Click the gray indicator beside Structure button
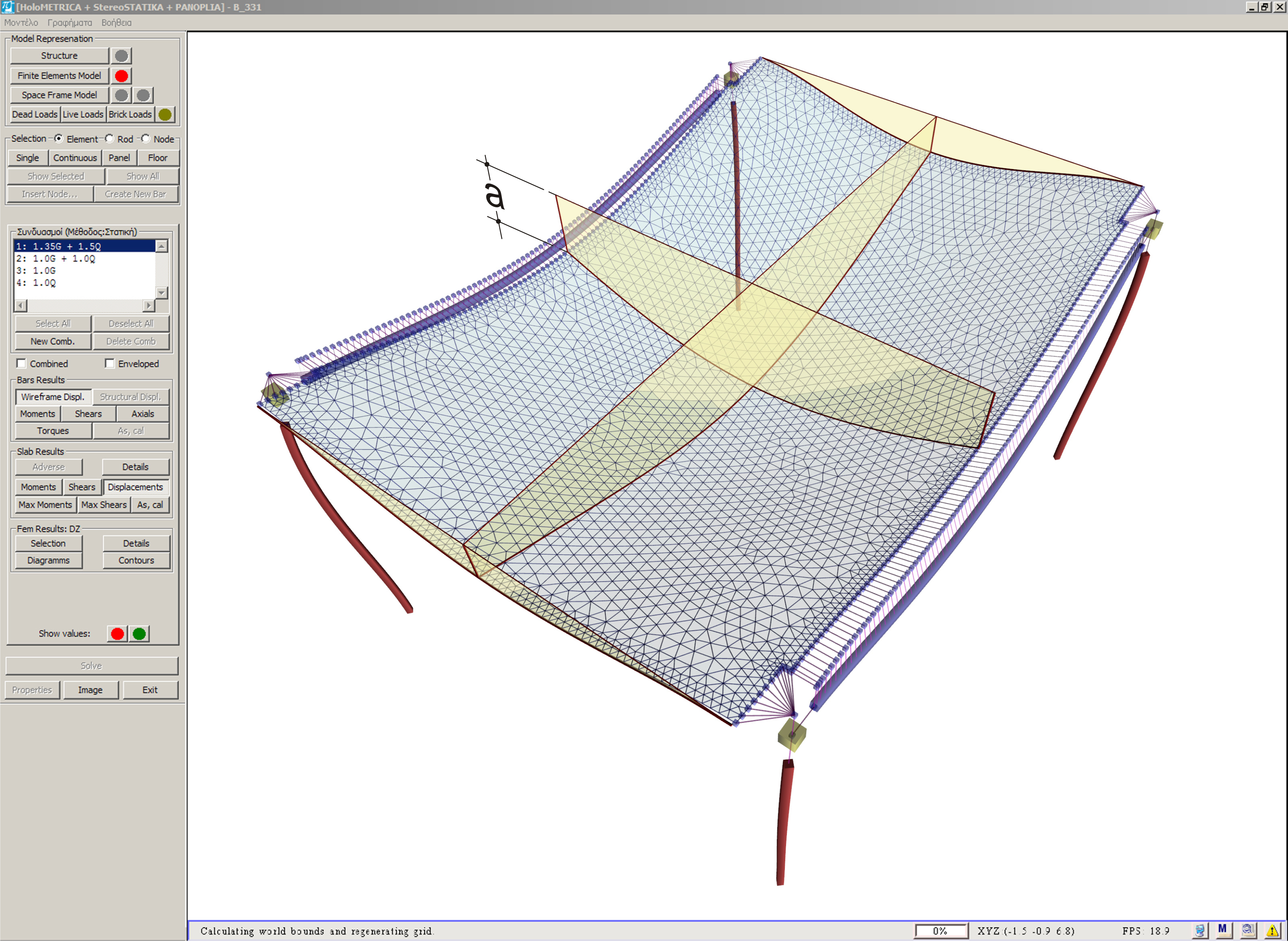 [121, 56]
